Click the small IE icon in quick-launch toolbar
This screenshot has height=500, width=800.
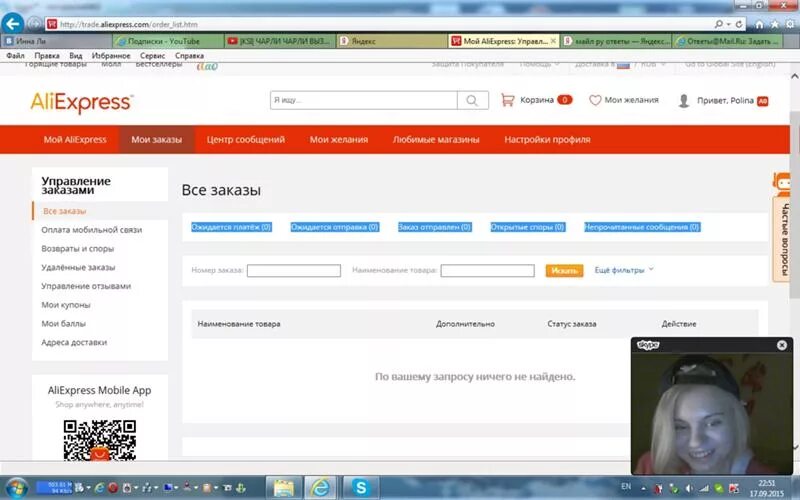coord(99,488)
